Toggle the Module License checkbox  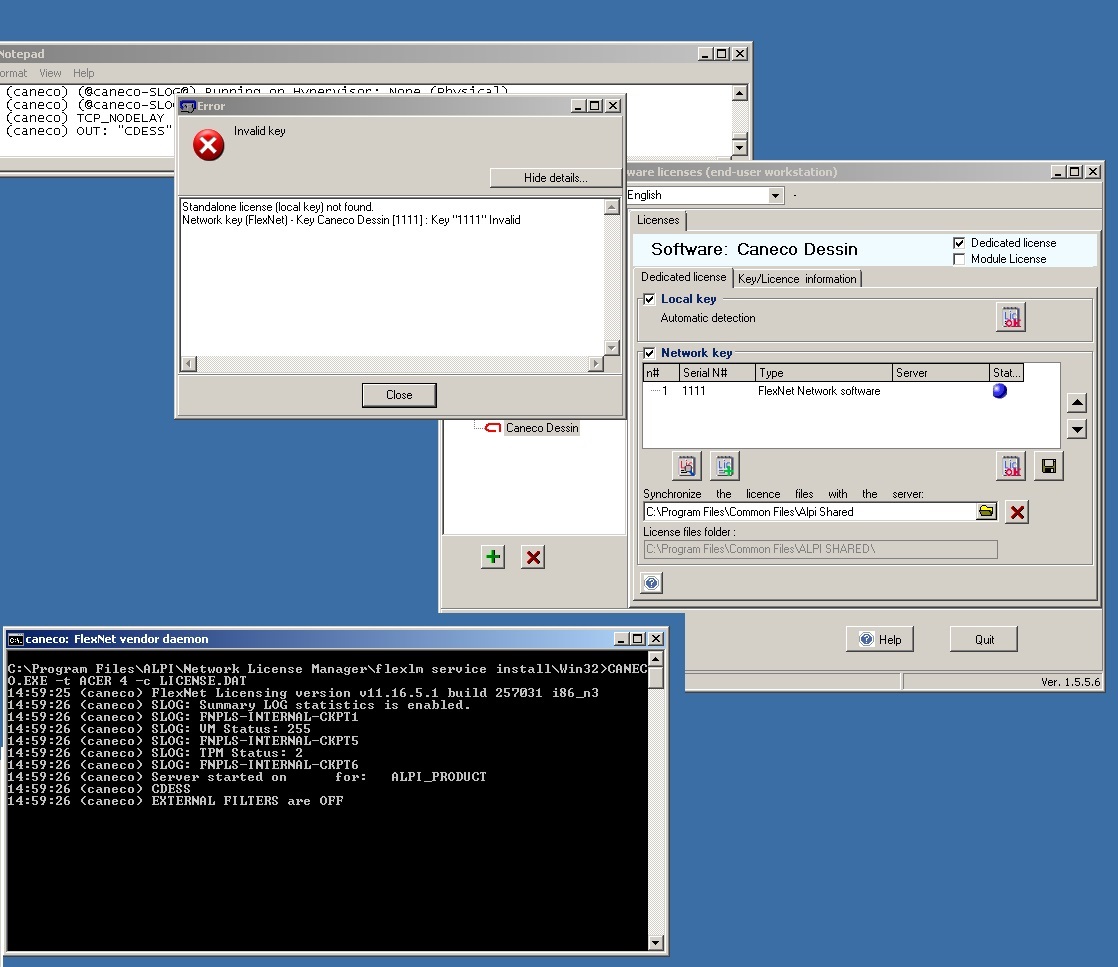coord(959,259)
